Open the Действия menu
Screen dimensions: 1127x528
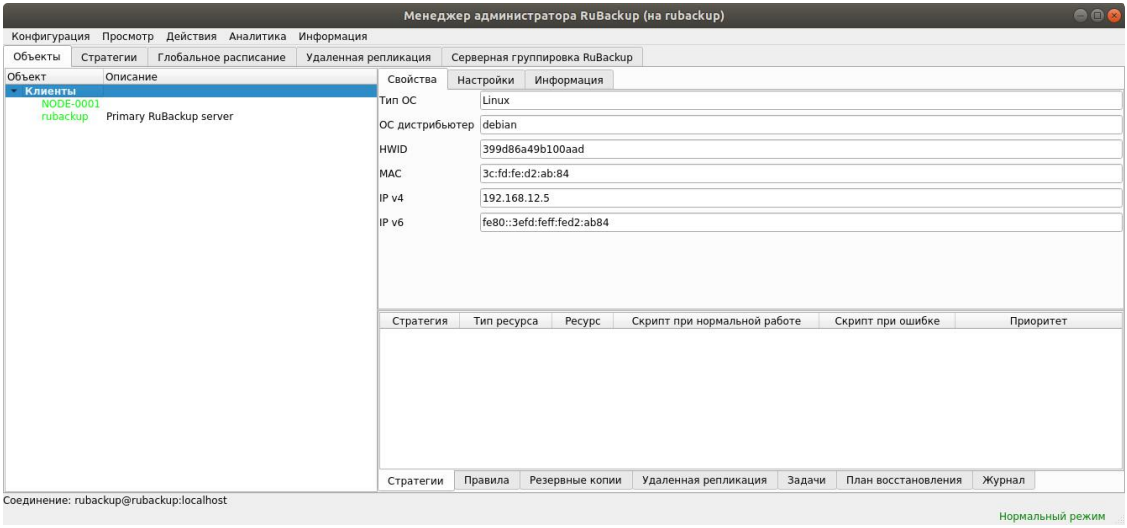pos(191,36)
